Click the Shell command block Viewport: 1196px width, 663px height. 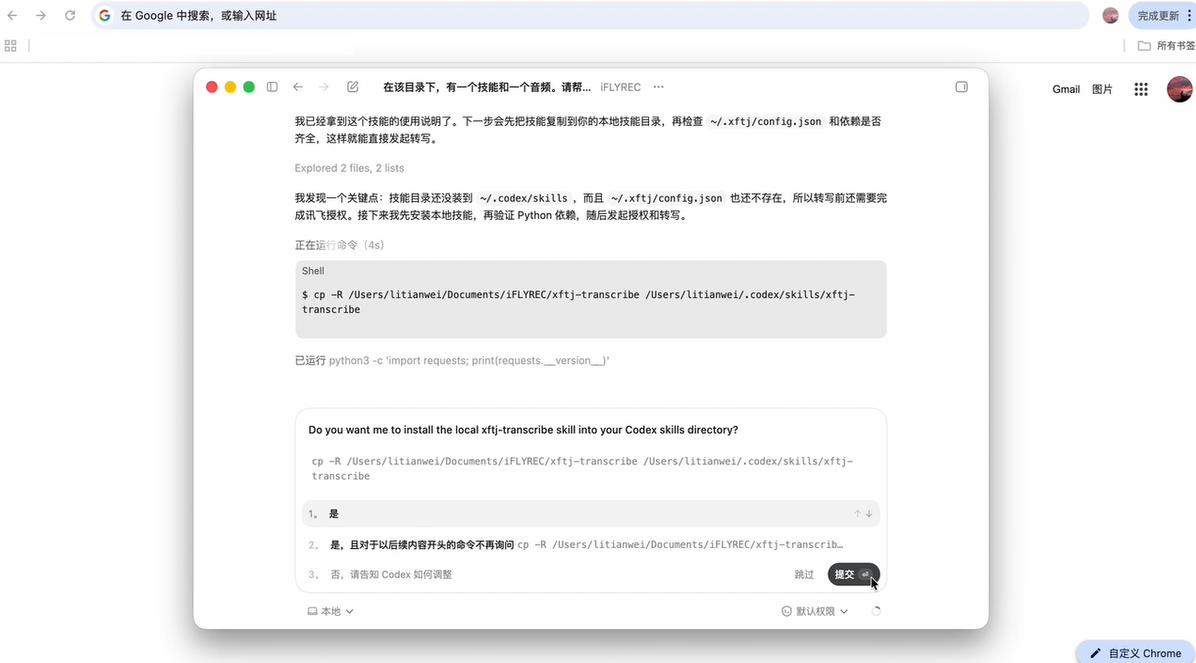coord(591,299)
